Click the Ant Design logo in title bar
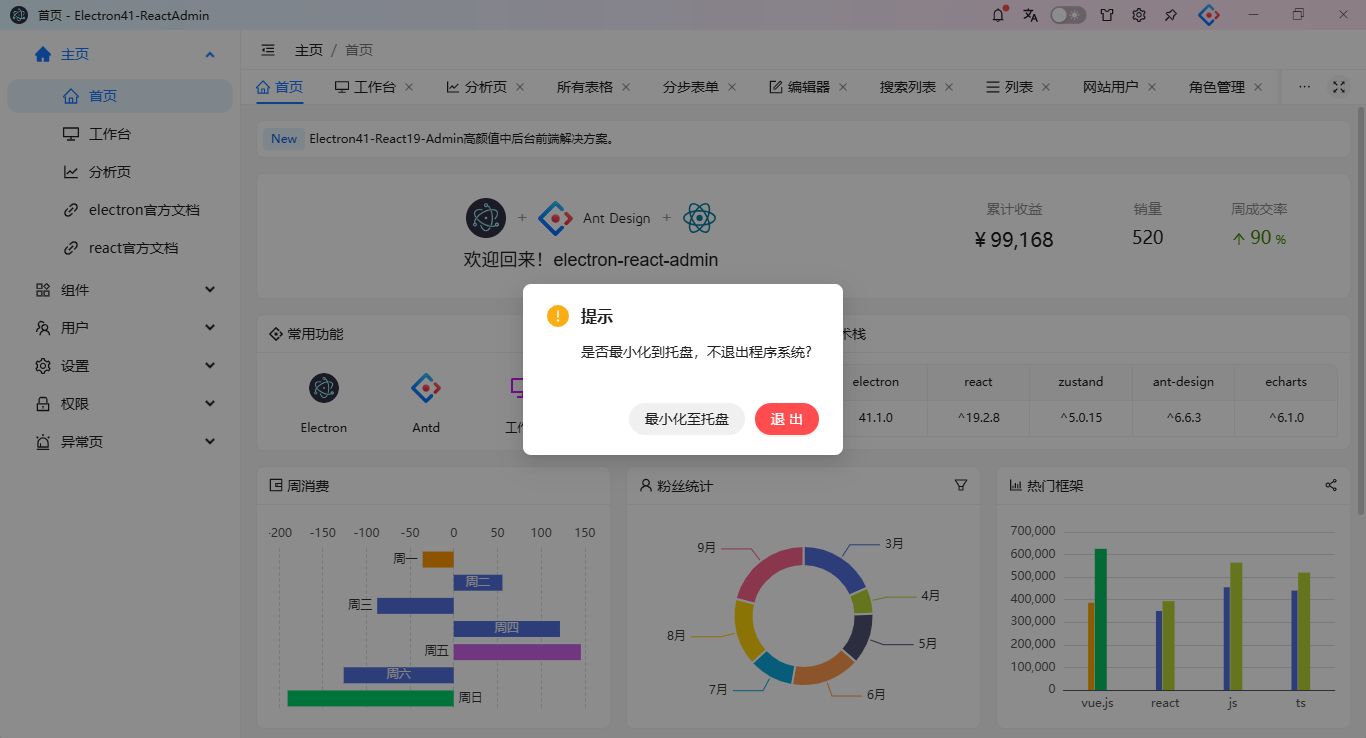 pos(1210,15)
